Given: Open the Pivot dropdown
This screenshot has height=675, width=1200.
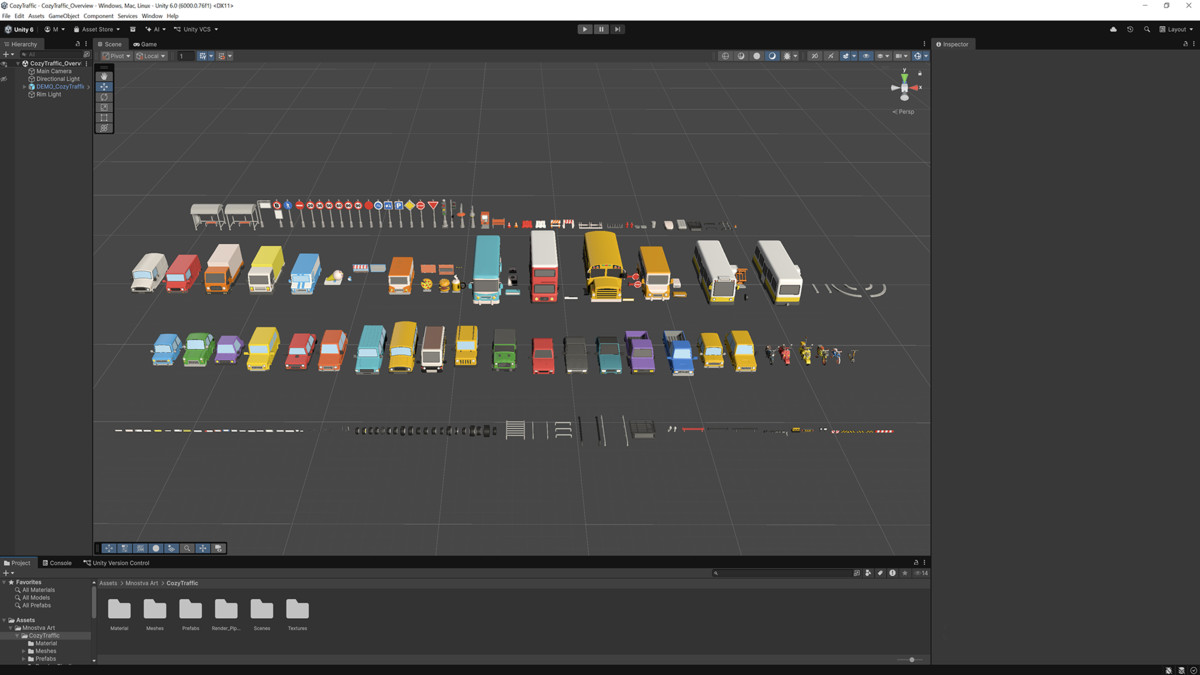Looking at the screenshot, I should (x=116, y=56).
